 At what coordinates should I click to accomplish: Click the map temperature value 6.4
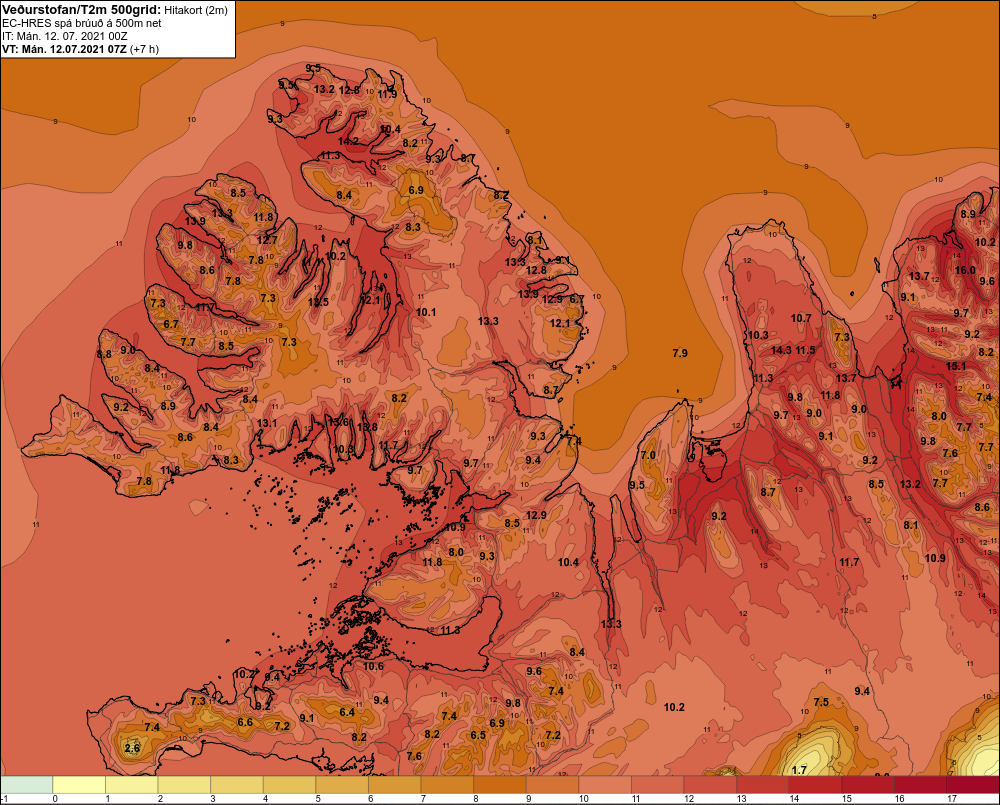(347, 712)
